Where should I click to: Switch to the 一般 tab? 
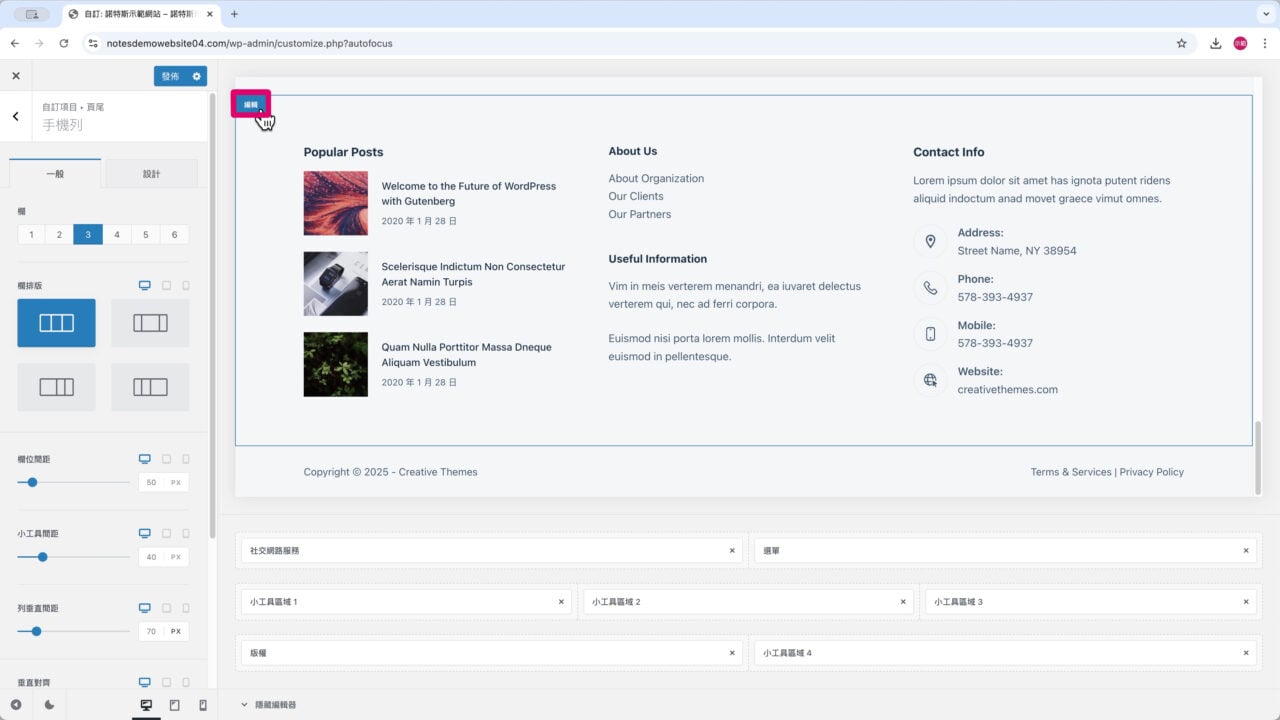(x=55, y=174)
